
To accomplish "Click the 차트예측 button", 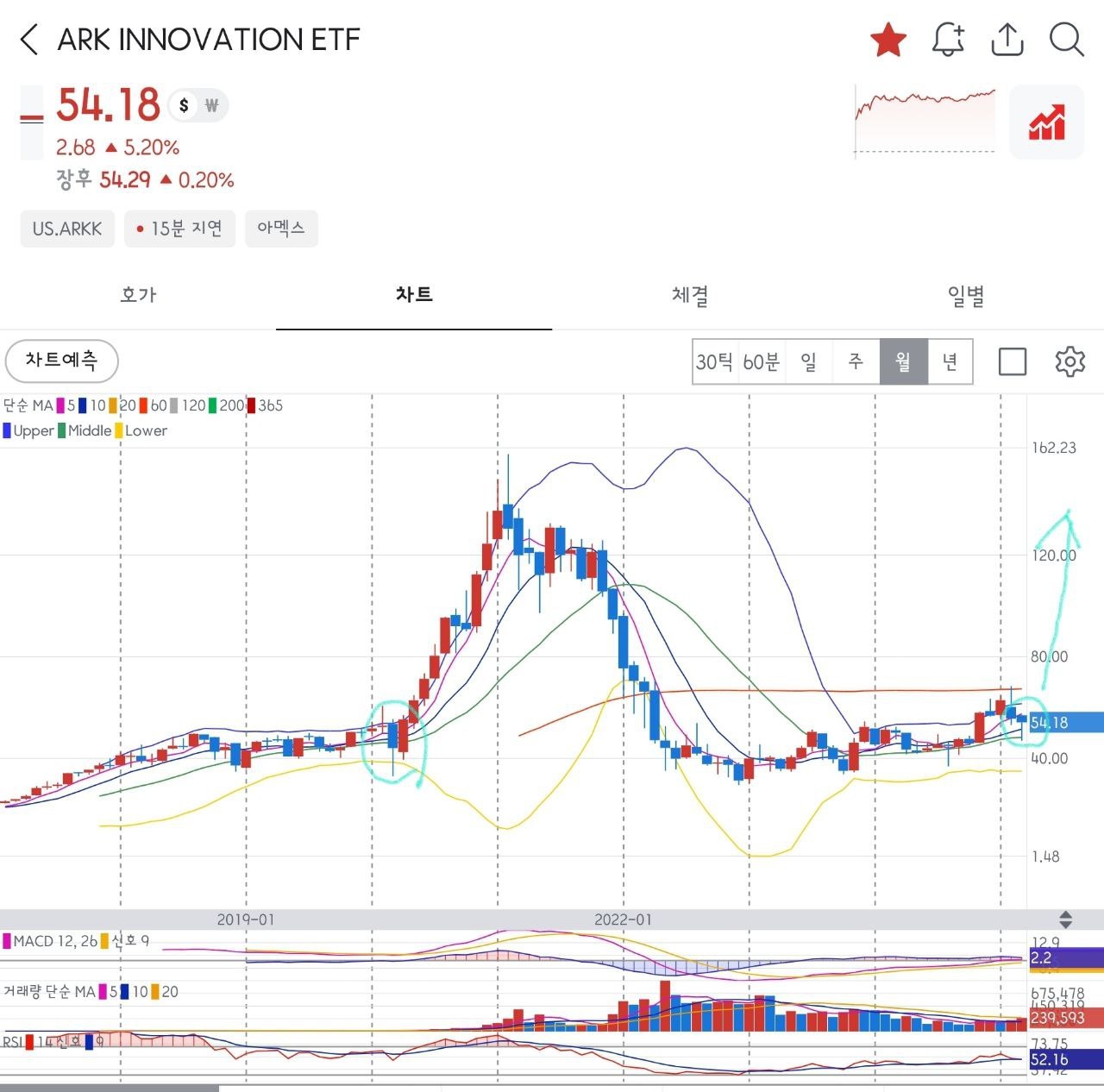I will 61,361.
